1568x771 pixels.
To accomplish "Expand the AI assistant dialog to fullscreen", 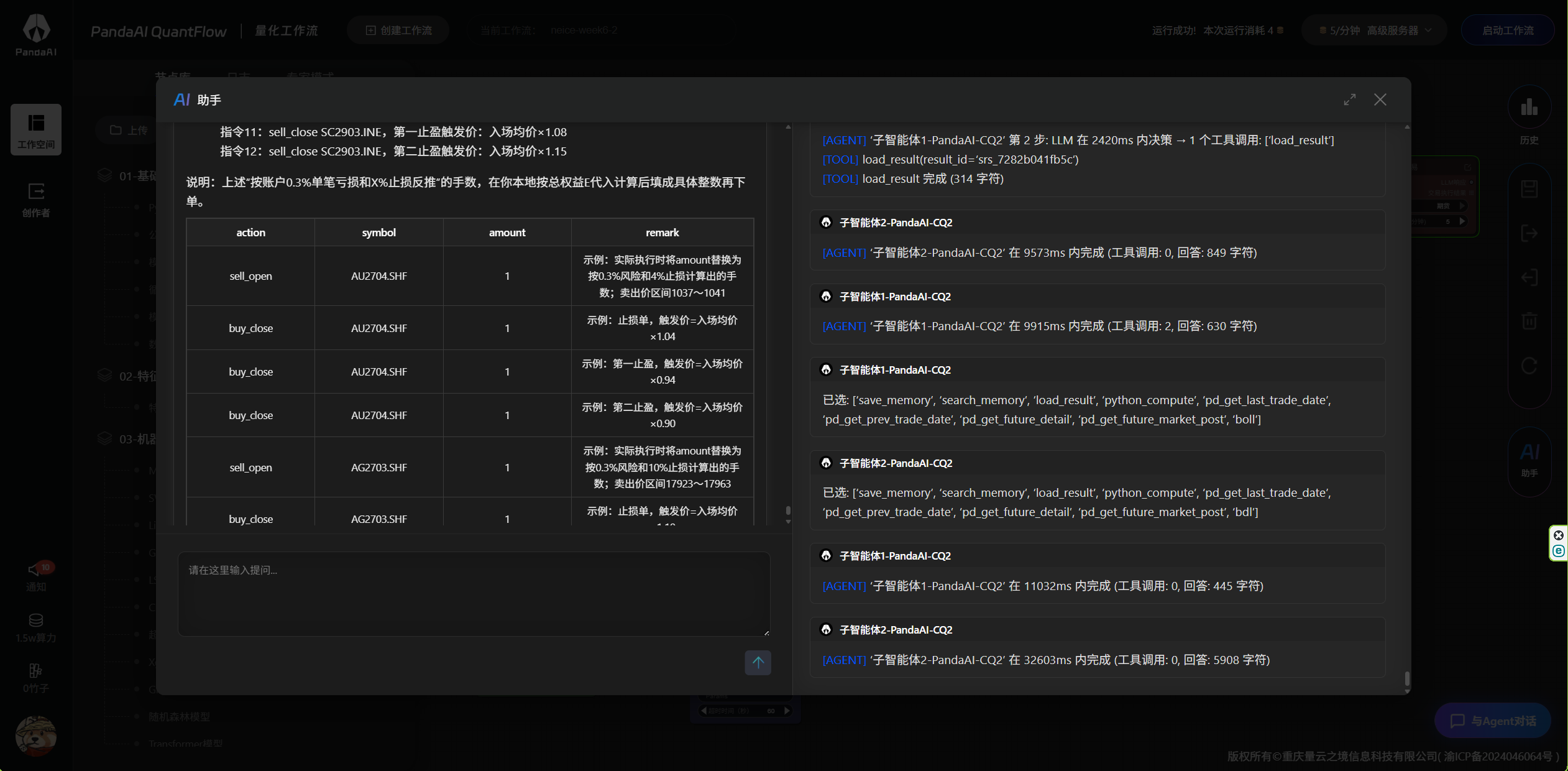I will (1349, 99).
